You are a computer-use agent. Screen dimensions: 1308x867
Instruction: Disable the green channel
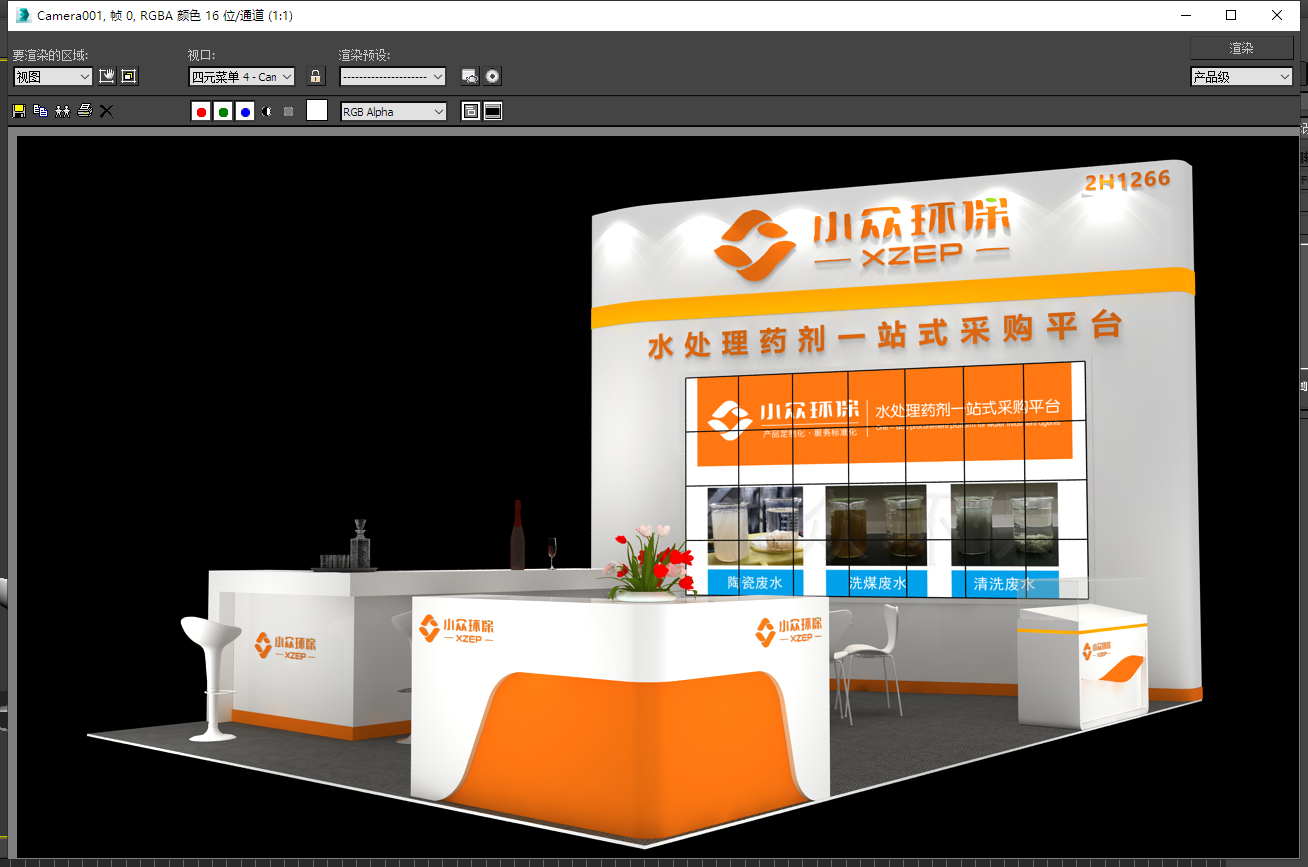click(x=222, y=111)
